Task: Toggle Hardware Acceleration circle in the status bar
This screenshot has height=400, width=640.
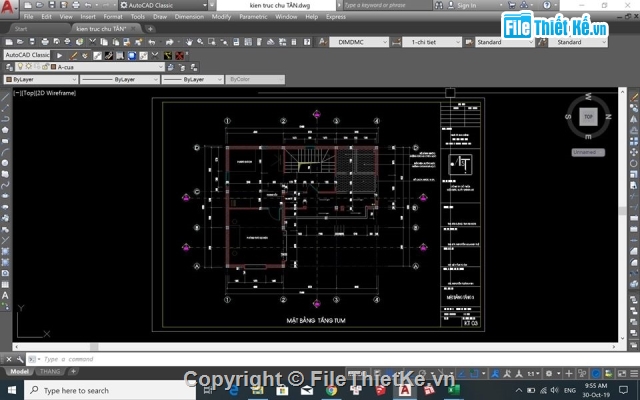Action: coord(596,373)
